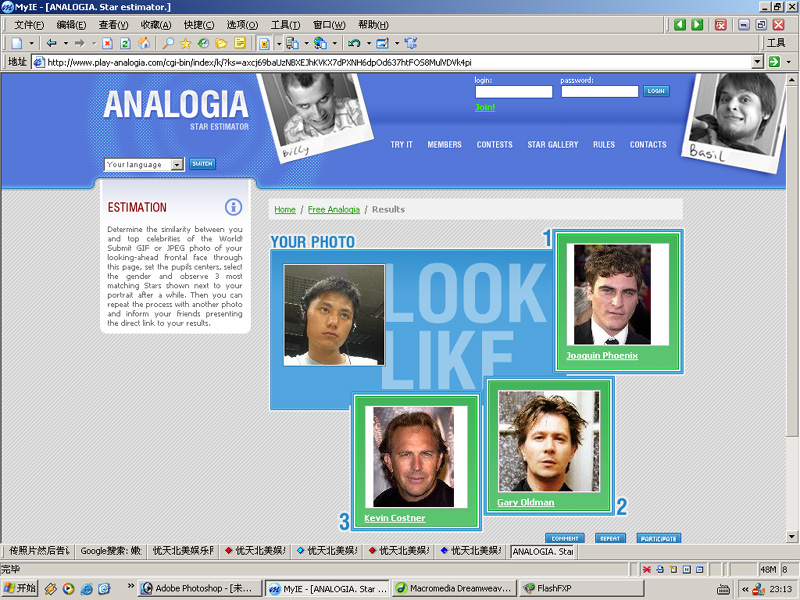Expand the dropdown beside the globe icon
This screenshot has height=600, width=800.
[335, 43]
